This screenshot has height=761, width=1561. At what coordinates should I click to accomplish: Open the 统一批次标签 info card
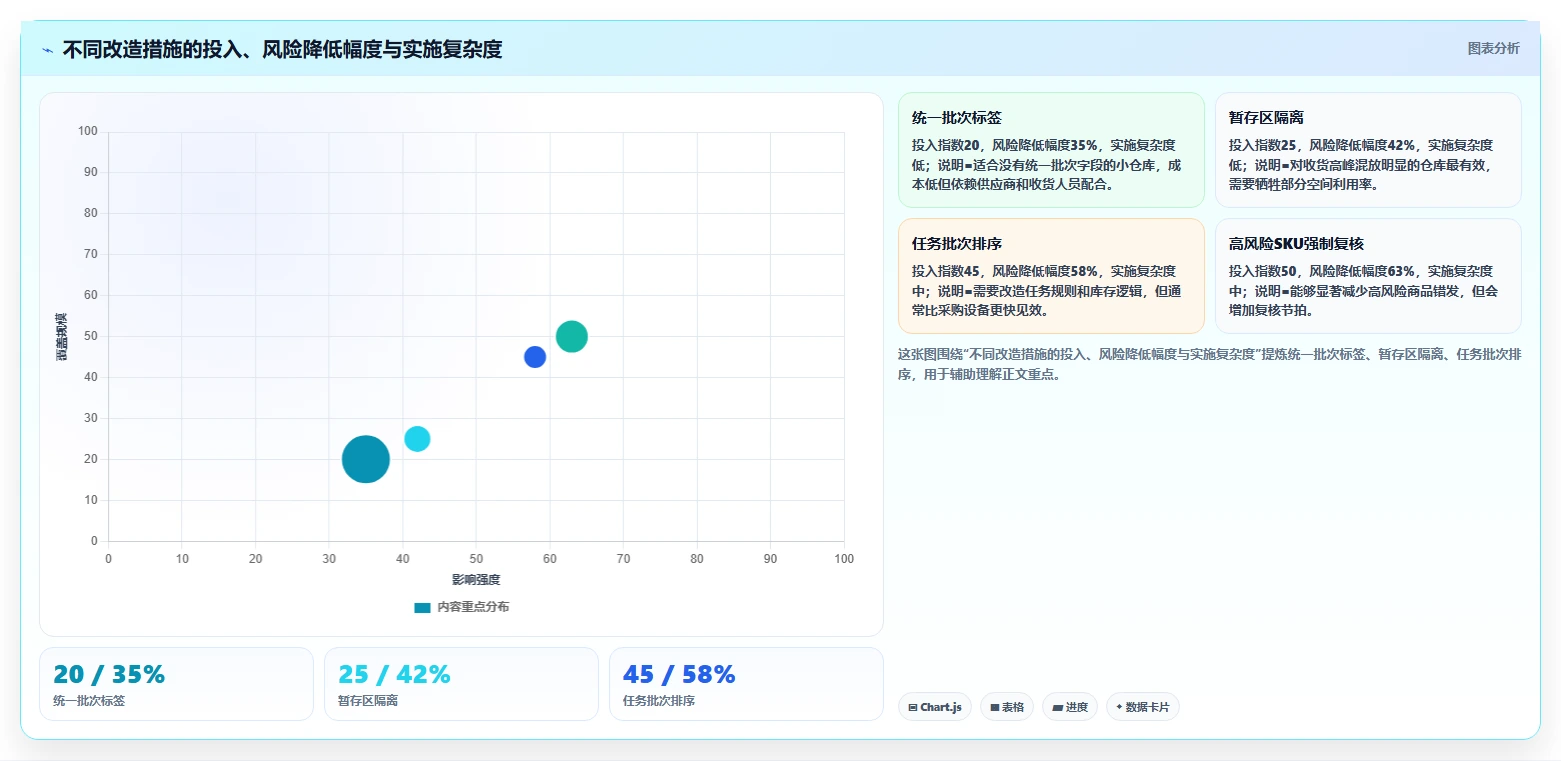1051,150
